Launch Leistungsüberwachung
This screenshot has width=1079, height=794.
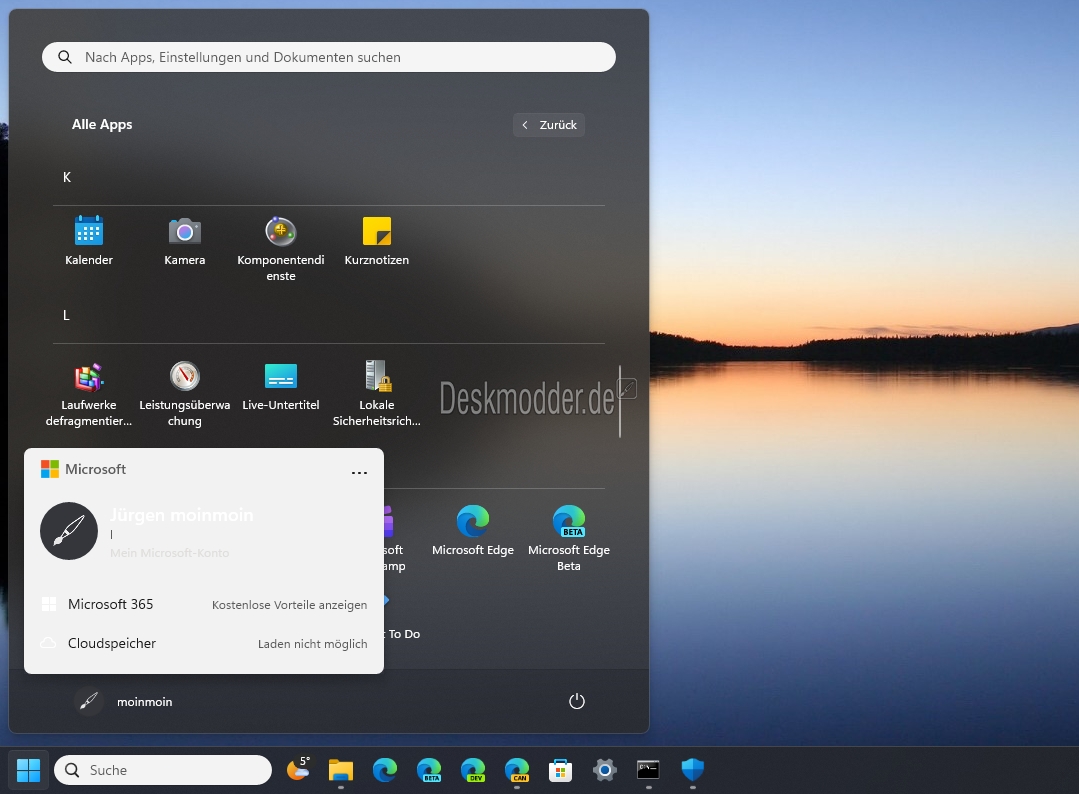coord(184,394)
